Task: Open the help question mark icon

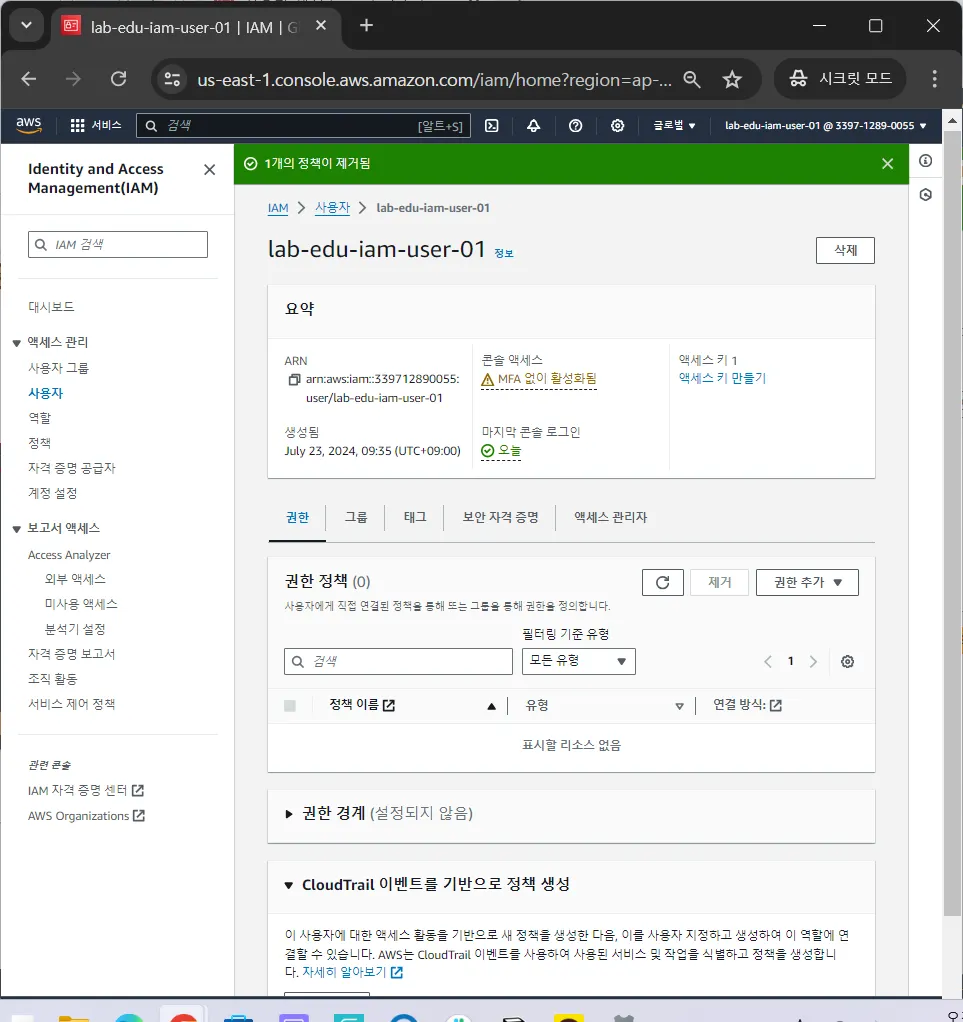Action: point(575,126)
